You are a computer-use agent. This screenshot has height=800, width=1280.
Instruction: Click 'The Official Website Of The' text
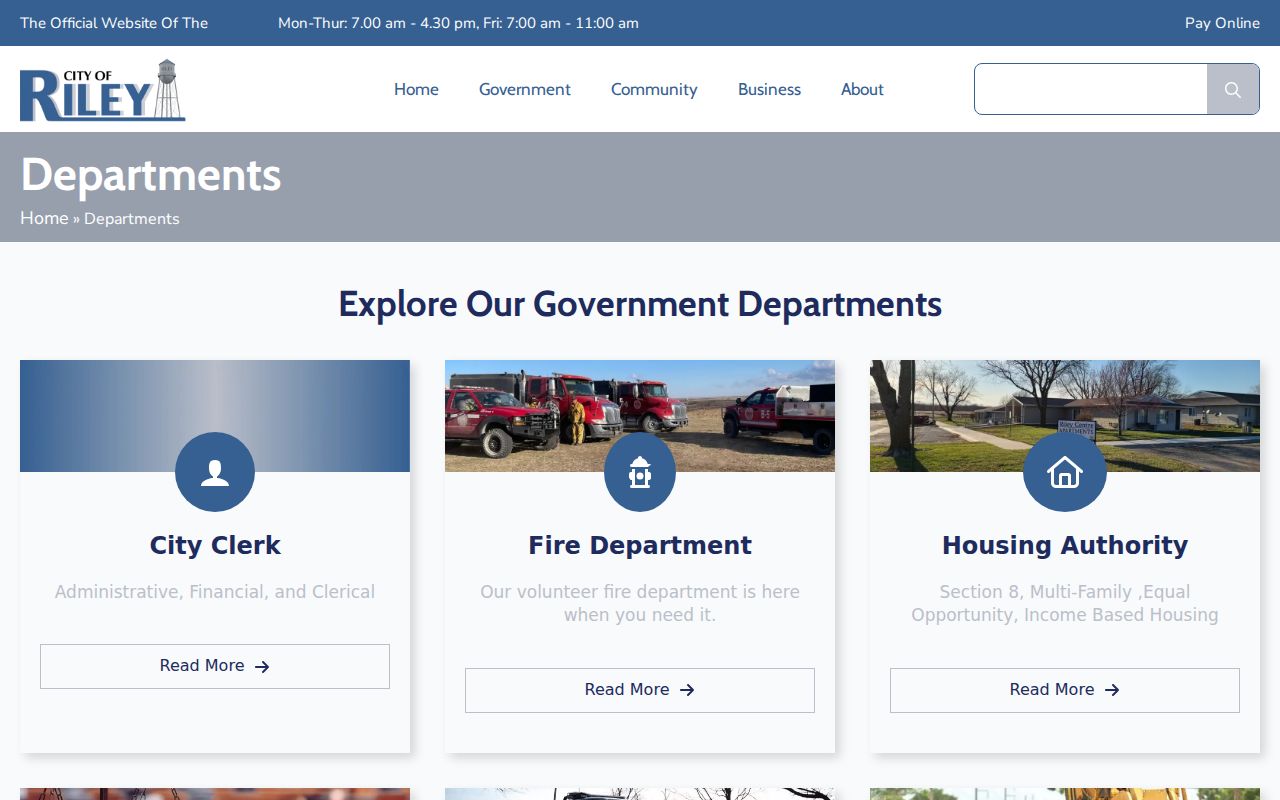click(114, 23)
